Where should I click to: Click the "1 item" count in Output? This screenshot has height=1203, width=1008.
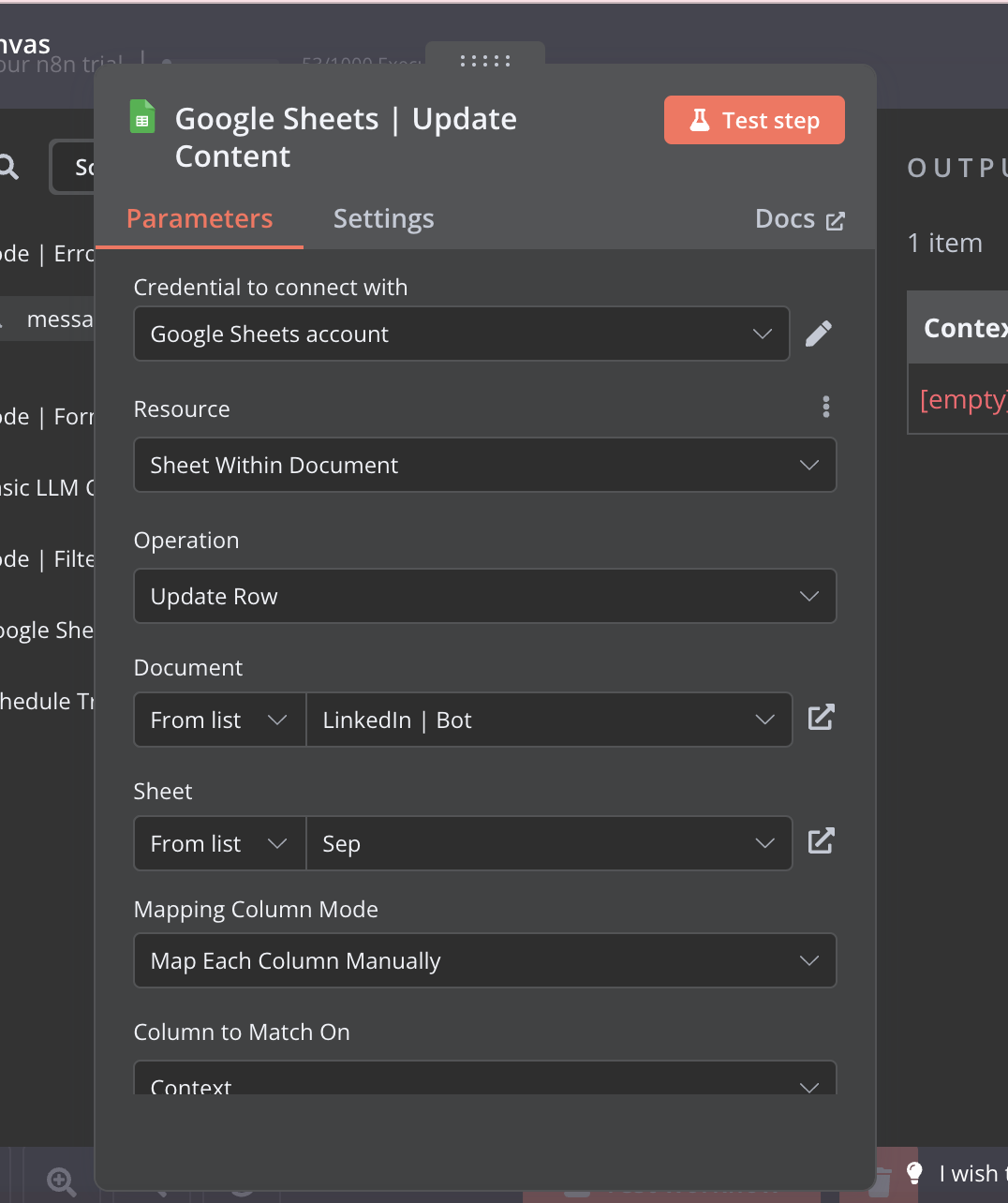(945, 243)
